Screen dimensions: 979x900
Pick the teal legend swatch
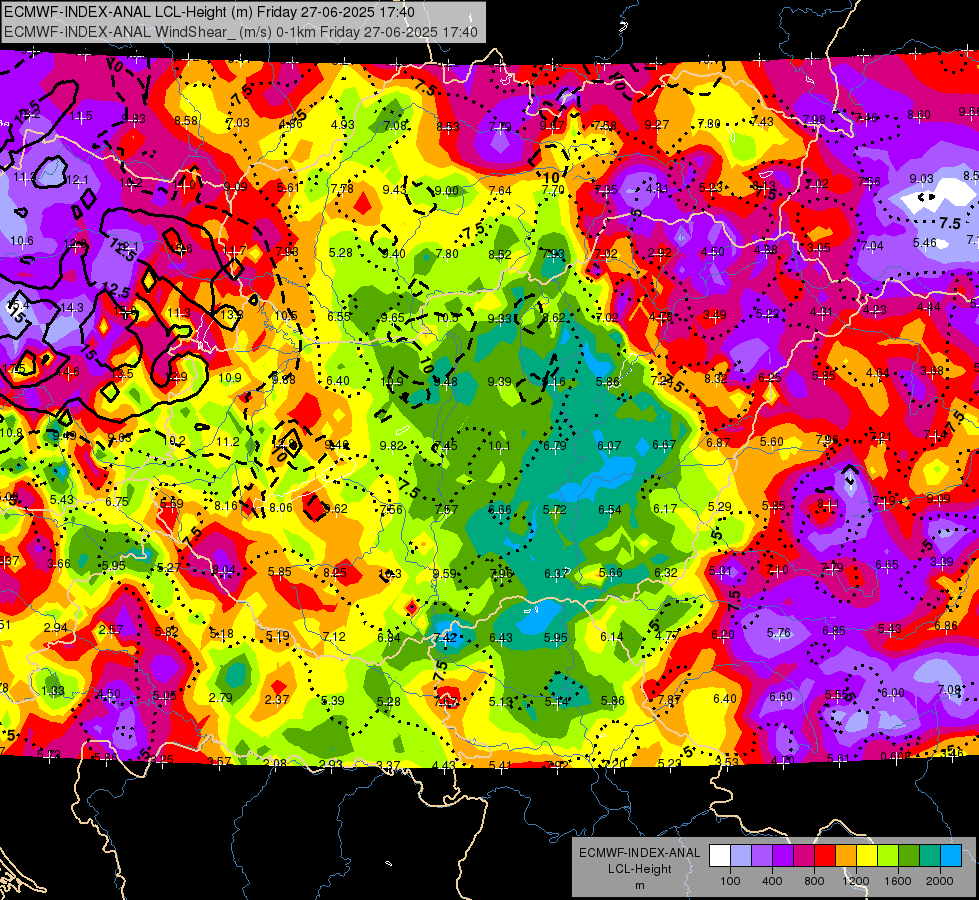pos(930,856)
